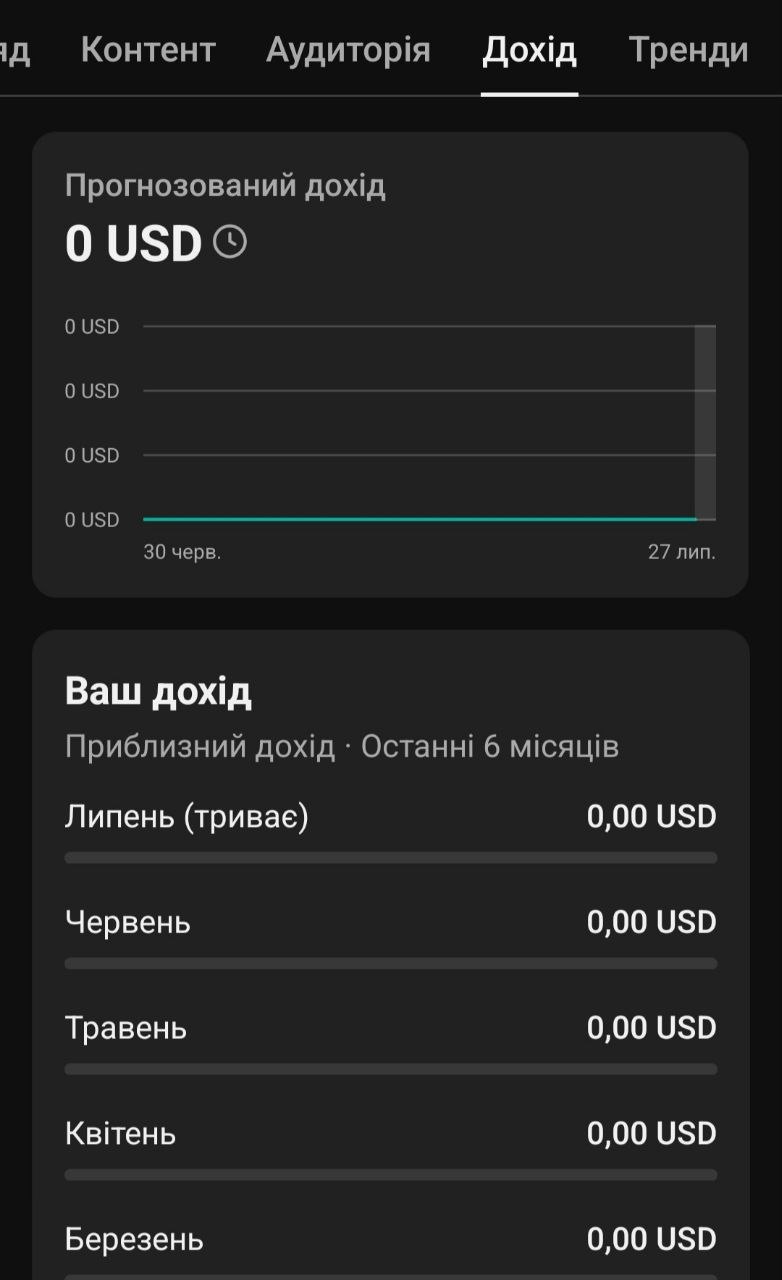Tap the Липень progress bar

click(391, 858)
